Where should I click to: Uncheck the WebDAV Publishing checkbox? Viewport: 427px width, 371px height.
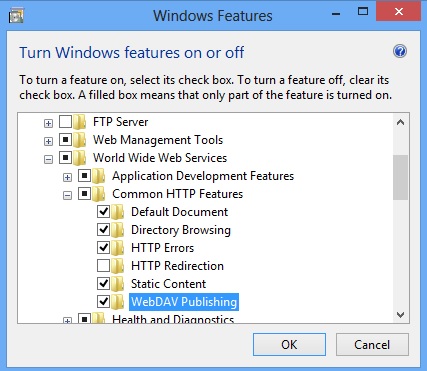(x=103, y=301)
